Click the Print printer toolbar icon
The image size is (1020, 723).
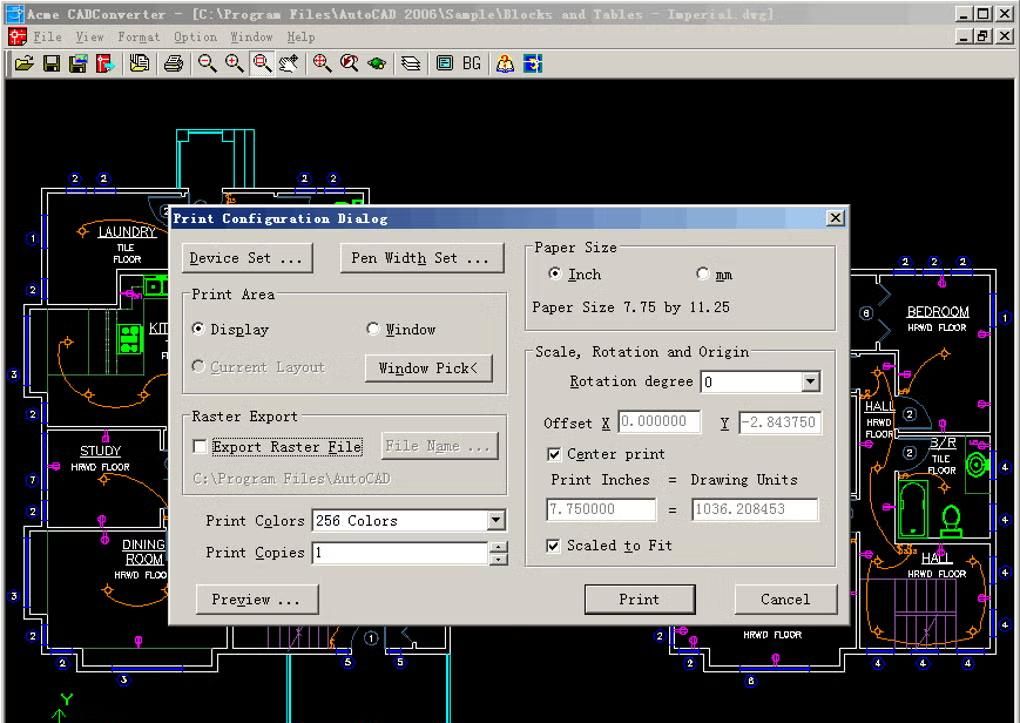click(174, 64)
